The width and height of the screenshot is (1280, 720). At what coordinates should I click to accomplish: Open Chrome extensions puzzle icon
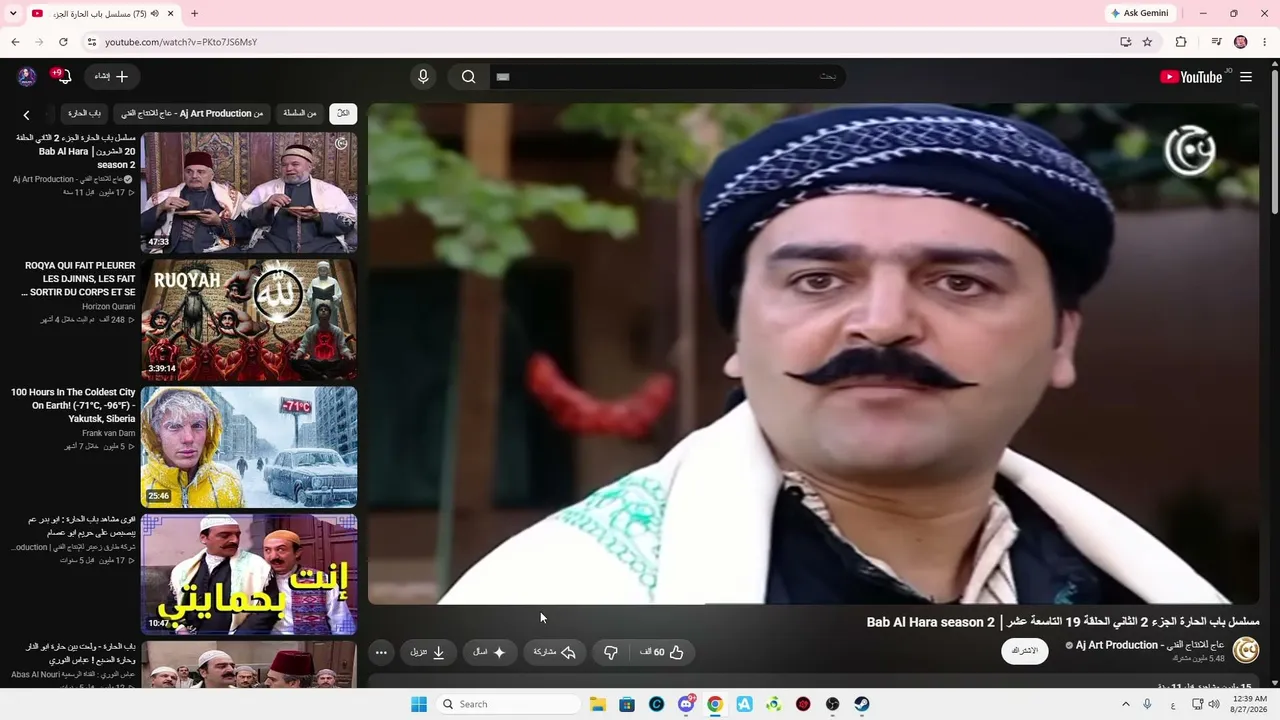(x=1181, y=42)
